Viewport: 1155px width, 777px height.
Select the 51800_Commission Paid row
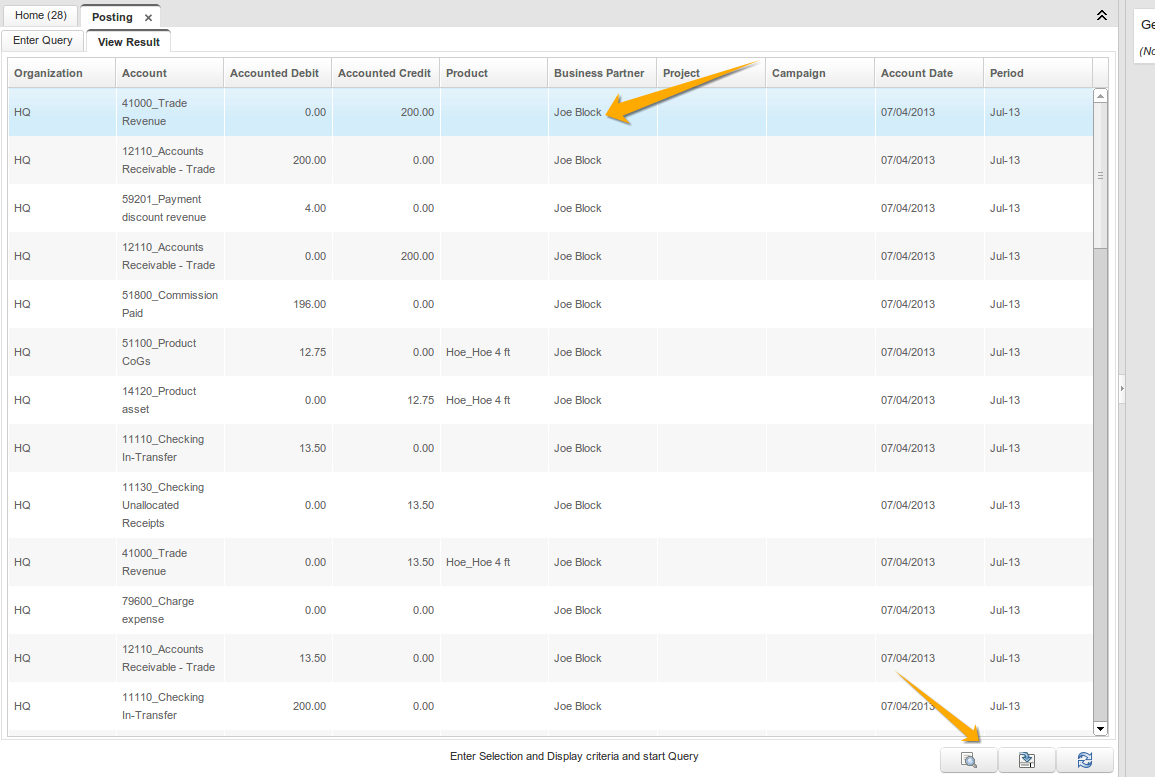pyautogui.click(x=170, y=304)
